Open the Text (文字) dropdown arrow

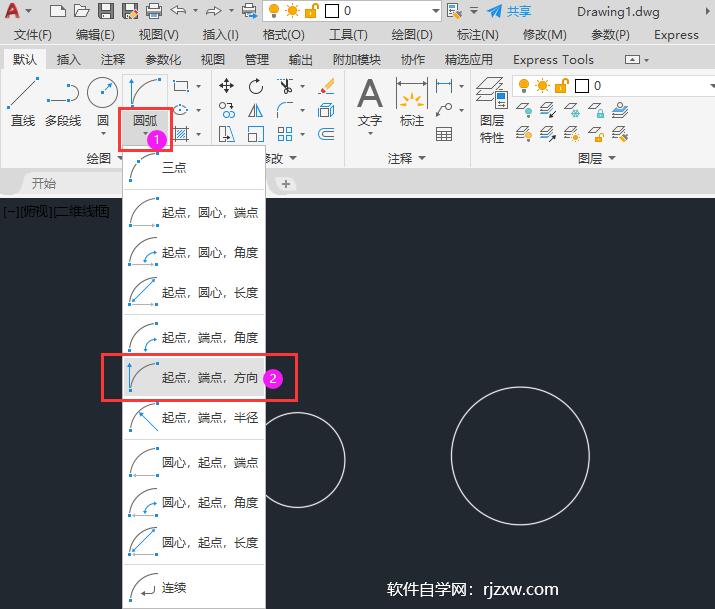click(370, 134)
